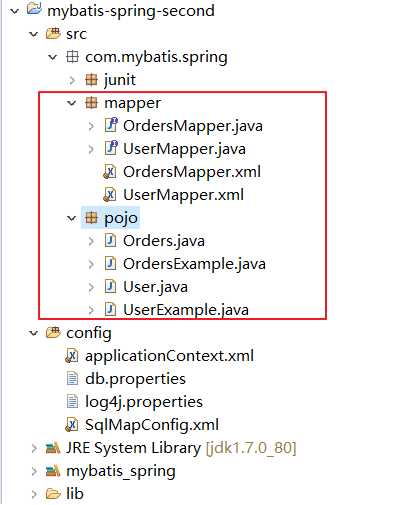Viewport: 393px width, 505px height.
Task: Expand UserMapper.java node arrow
Action: pos(91,149)
